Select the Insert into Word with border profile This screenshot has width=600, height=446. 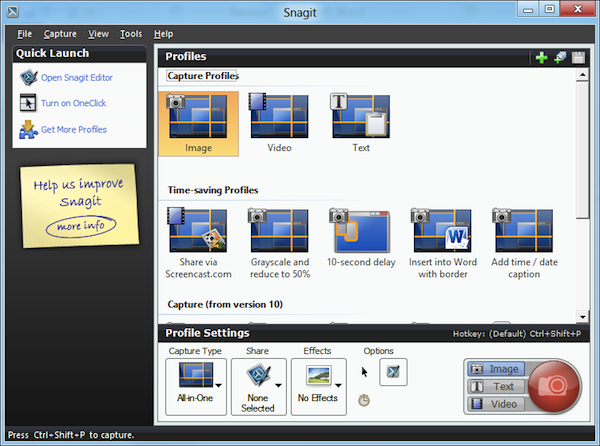click(x=443, y=243)
